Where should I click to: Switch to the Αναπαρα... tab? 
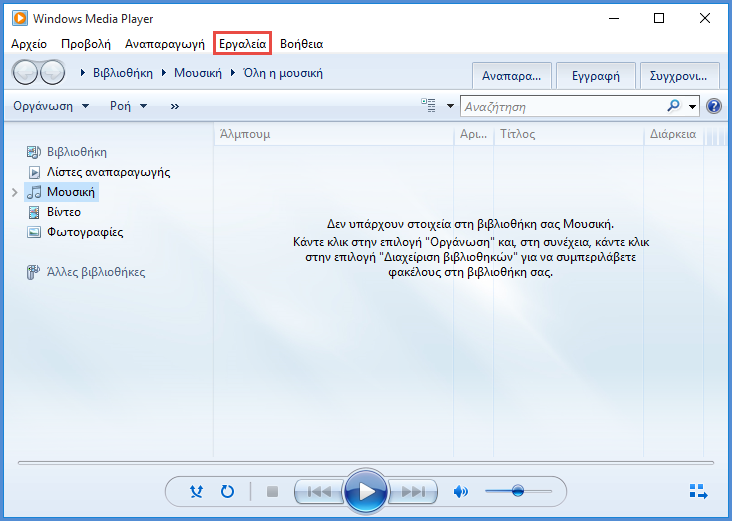[x=512, y=76]
